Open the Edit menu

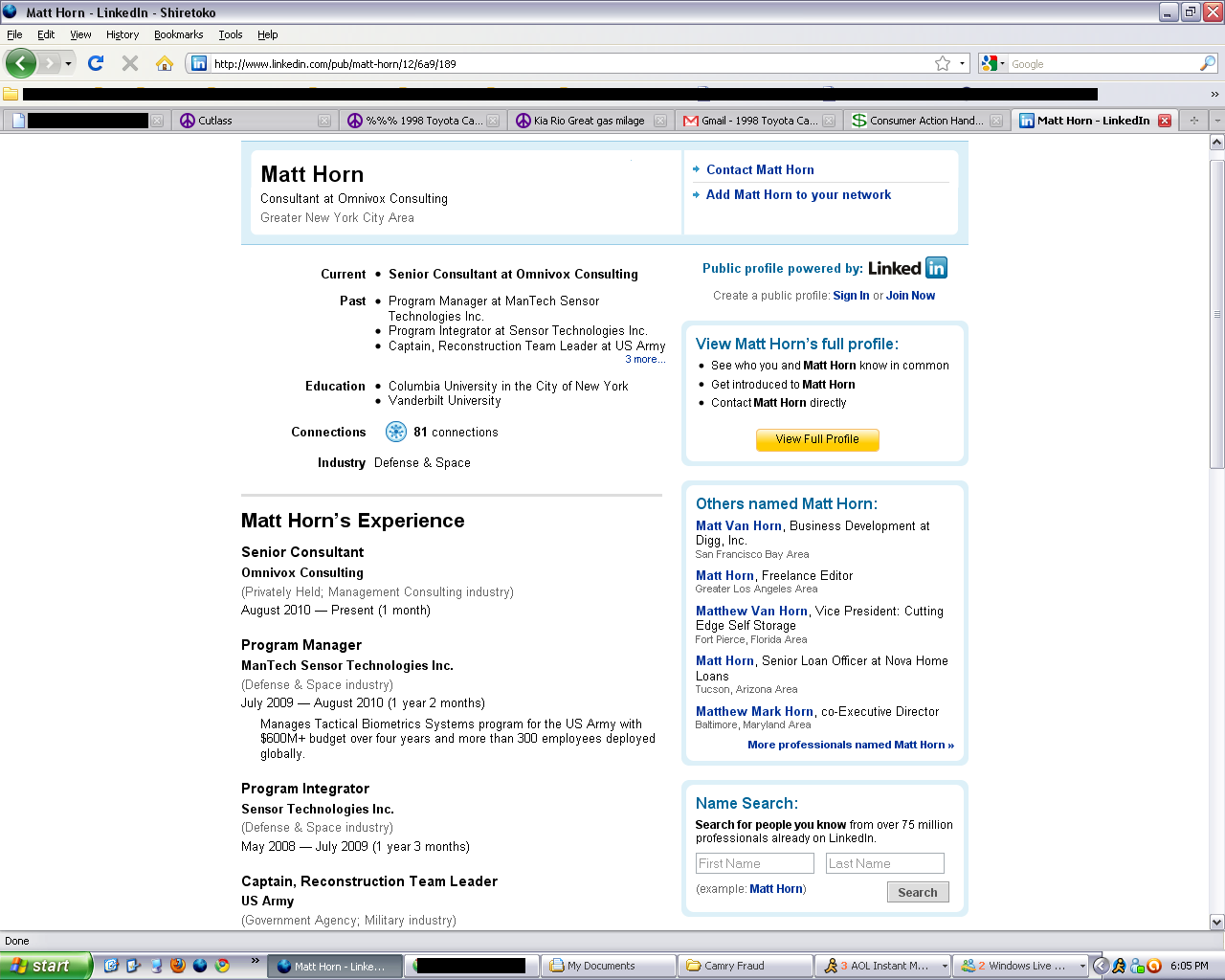[x=46, y=34]
